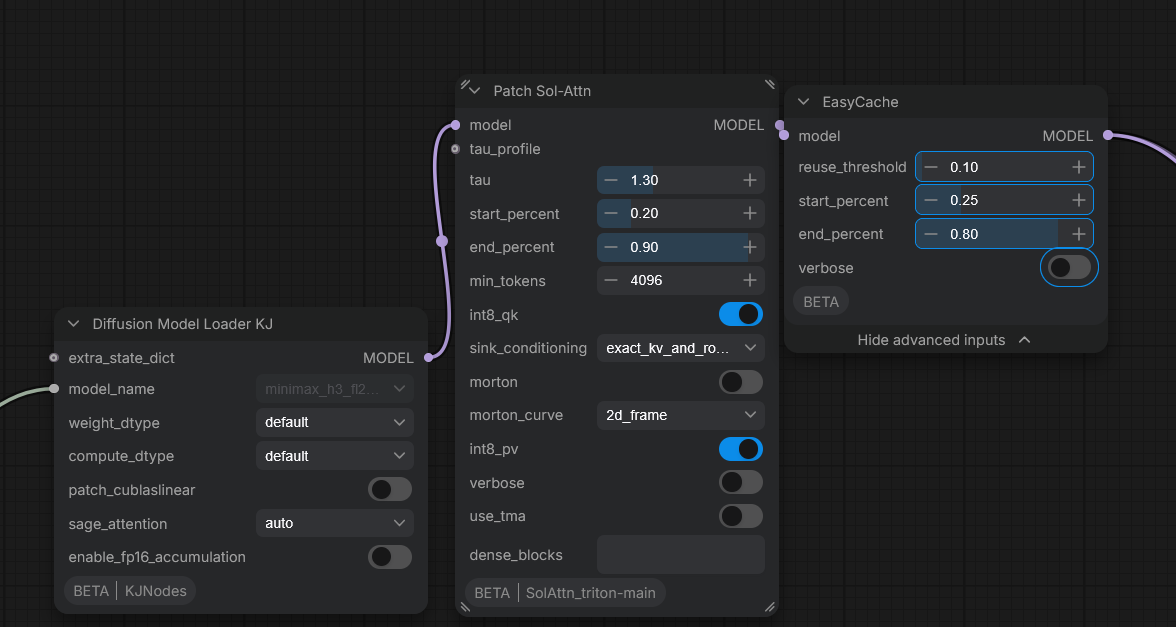Click the tau value 1.30 field
This screenshot has width=1176, height=627.
coord(681,180)
